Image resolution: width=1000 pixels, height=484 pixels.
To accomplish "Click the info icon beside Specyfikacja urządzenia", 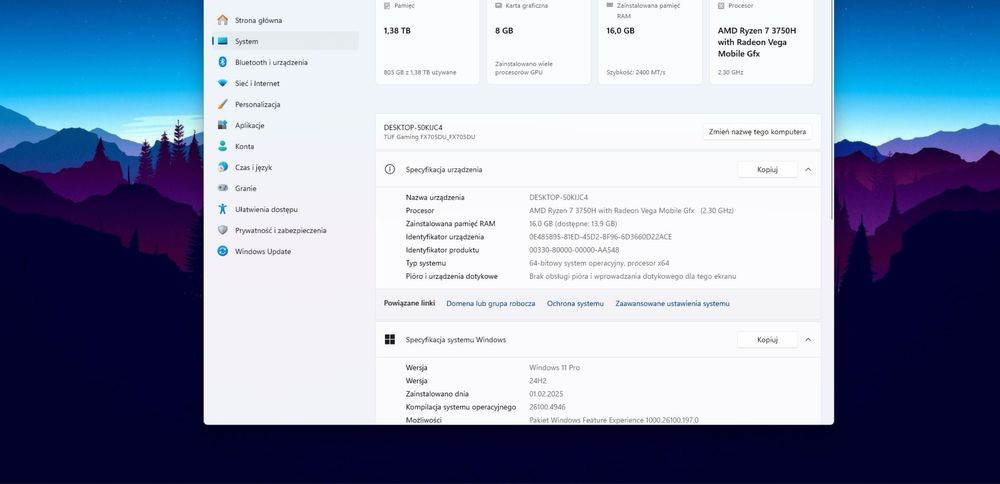I will coord(390,169).
